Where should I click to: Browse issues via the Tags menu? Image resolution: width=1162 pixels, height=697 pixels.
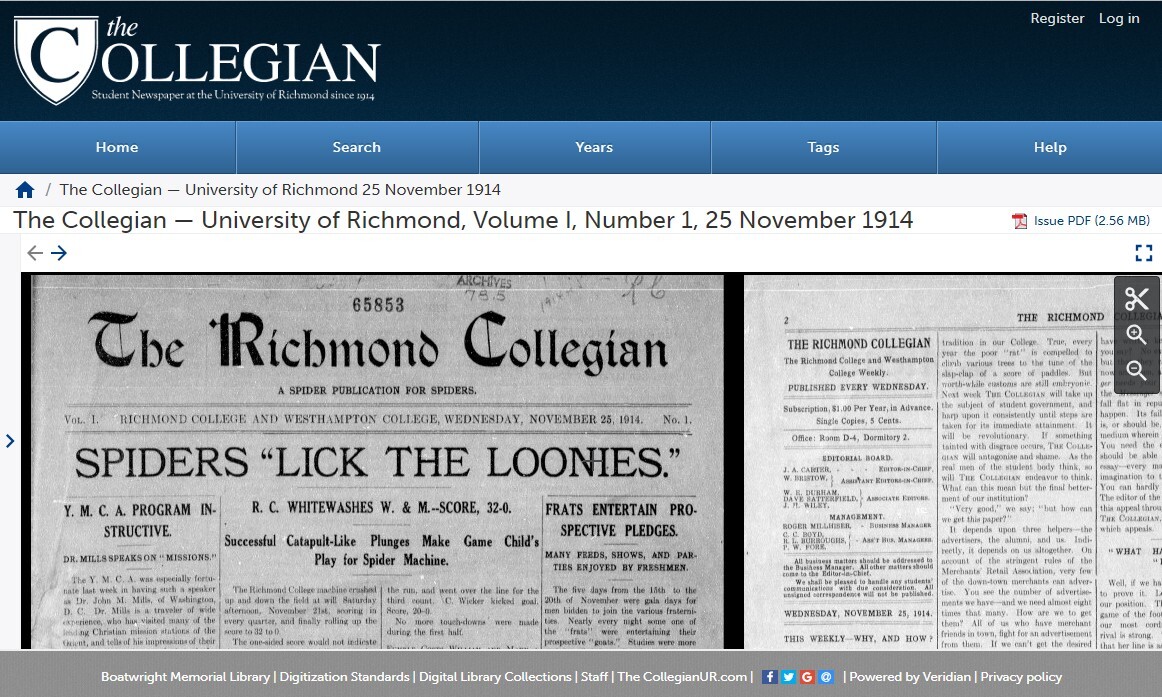click(822, 147)
